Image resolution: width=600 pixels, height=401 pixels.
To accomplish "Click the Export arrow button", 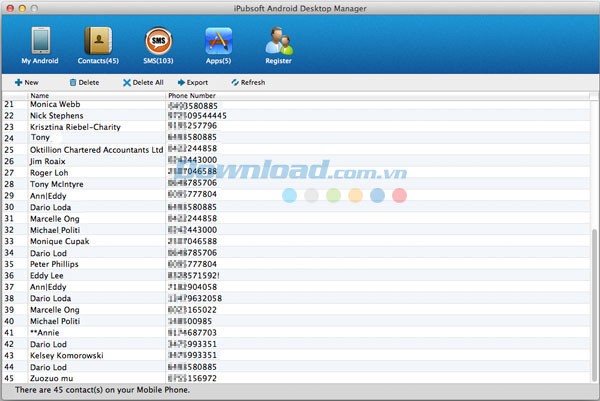I will (193, 82).
